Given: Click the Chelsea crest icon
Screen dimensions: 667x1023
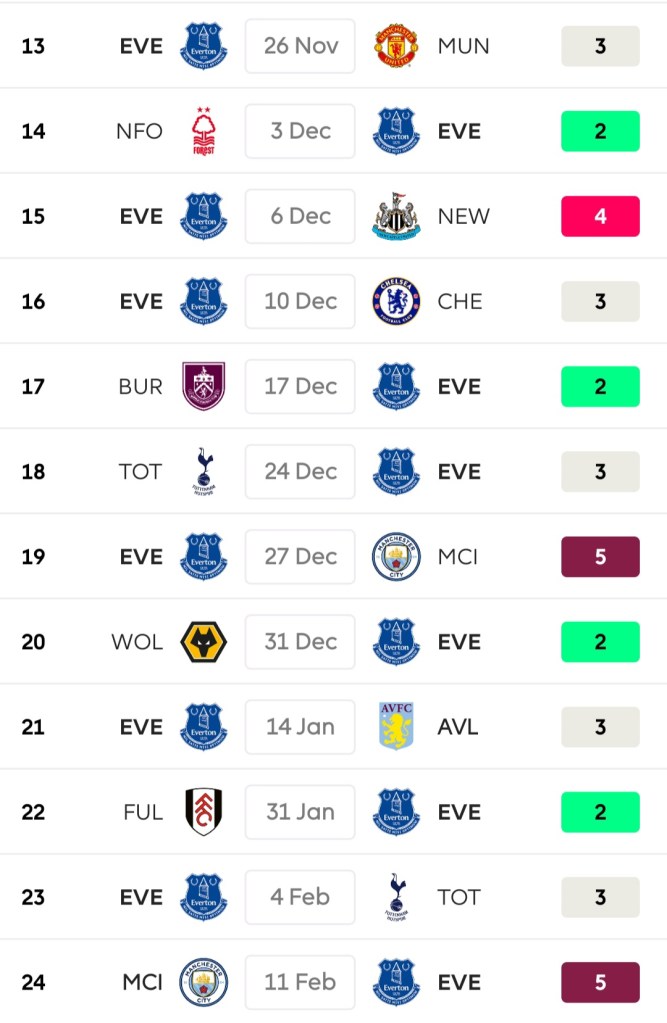Looking at the screenshot, I should coord(396,301).
